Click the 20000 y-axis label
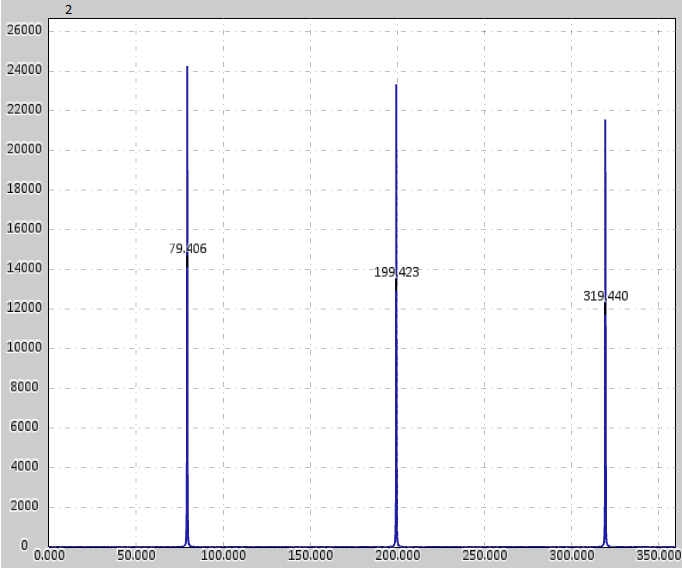The height and width of the screenshot is (568, 682). pos(24,150)
